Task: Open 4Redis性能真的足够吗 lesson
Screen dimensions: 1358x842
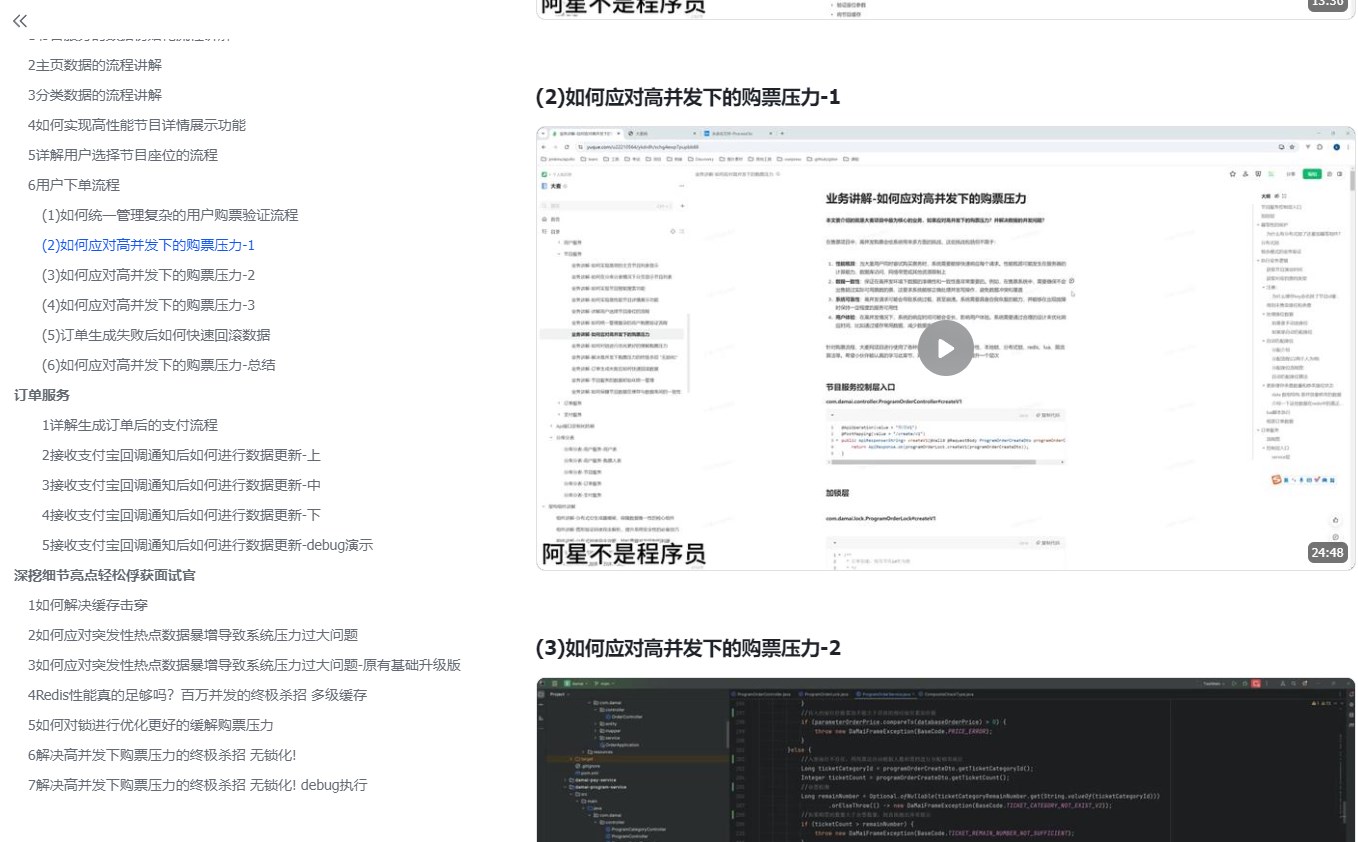Action: click(198, 695)
